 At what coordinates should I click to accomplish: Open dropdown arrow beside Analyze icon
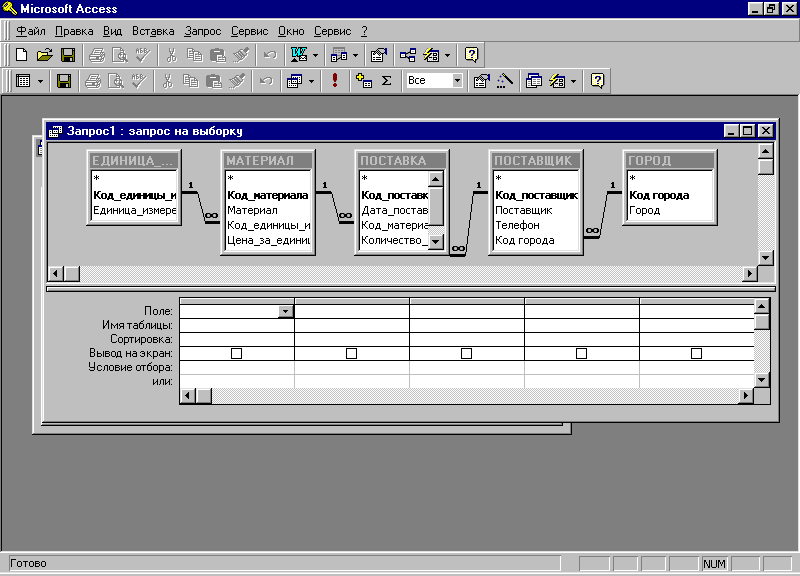(356, 55)
